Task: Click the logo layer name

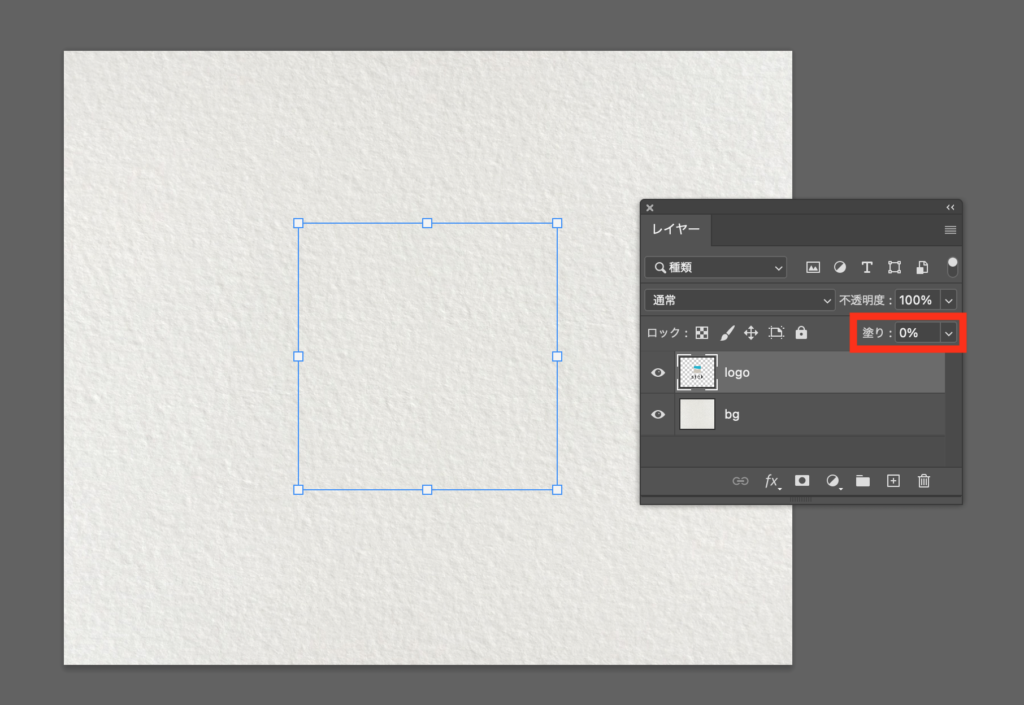Action: pyautogui.click(x=737, y=373)
